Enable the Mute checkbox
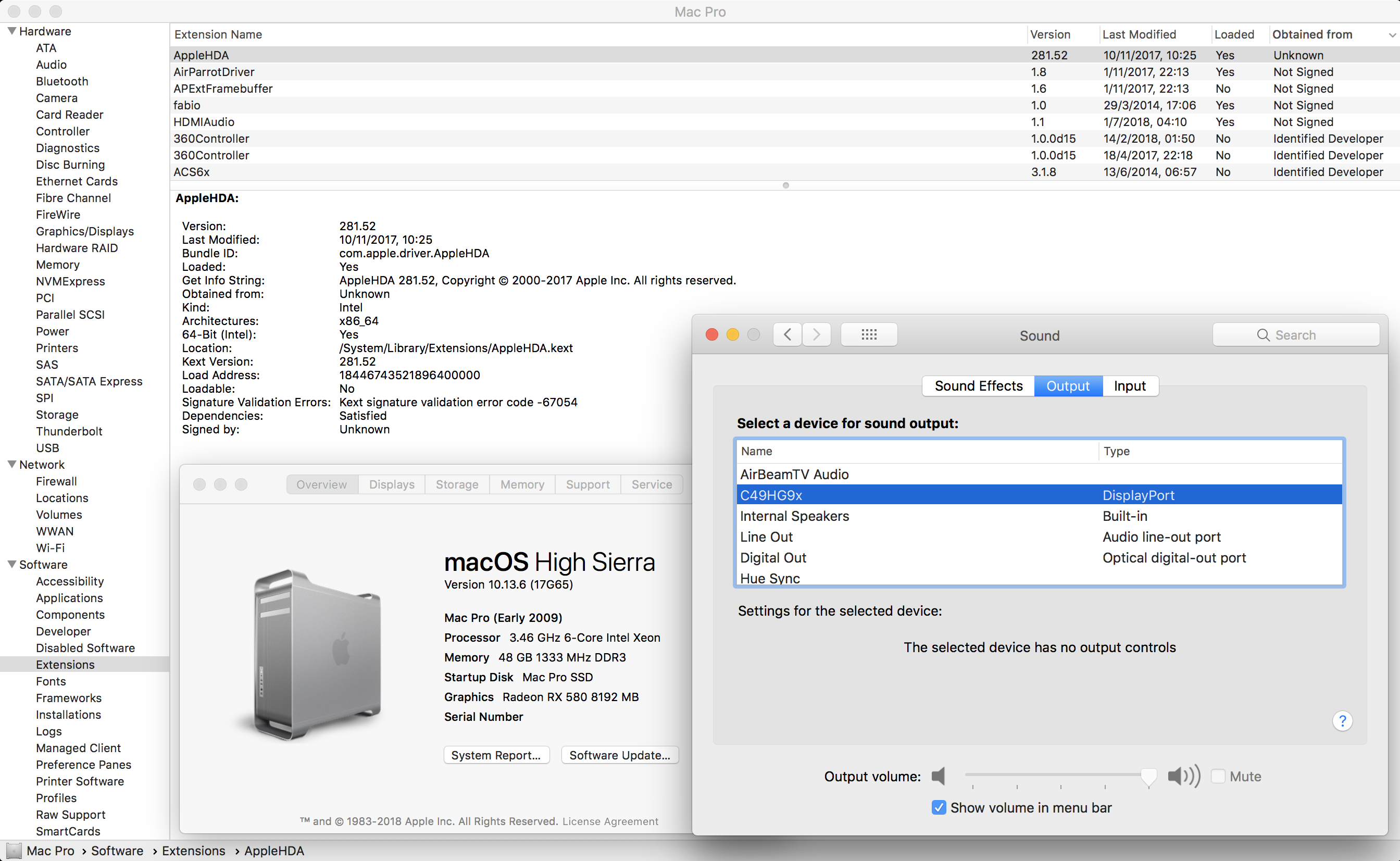Screen dimensions: 1400x861 pos(1218,776)
